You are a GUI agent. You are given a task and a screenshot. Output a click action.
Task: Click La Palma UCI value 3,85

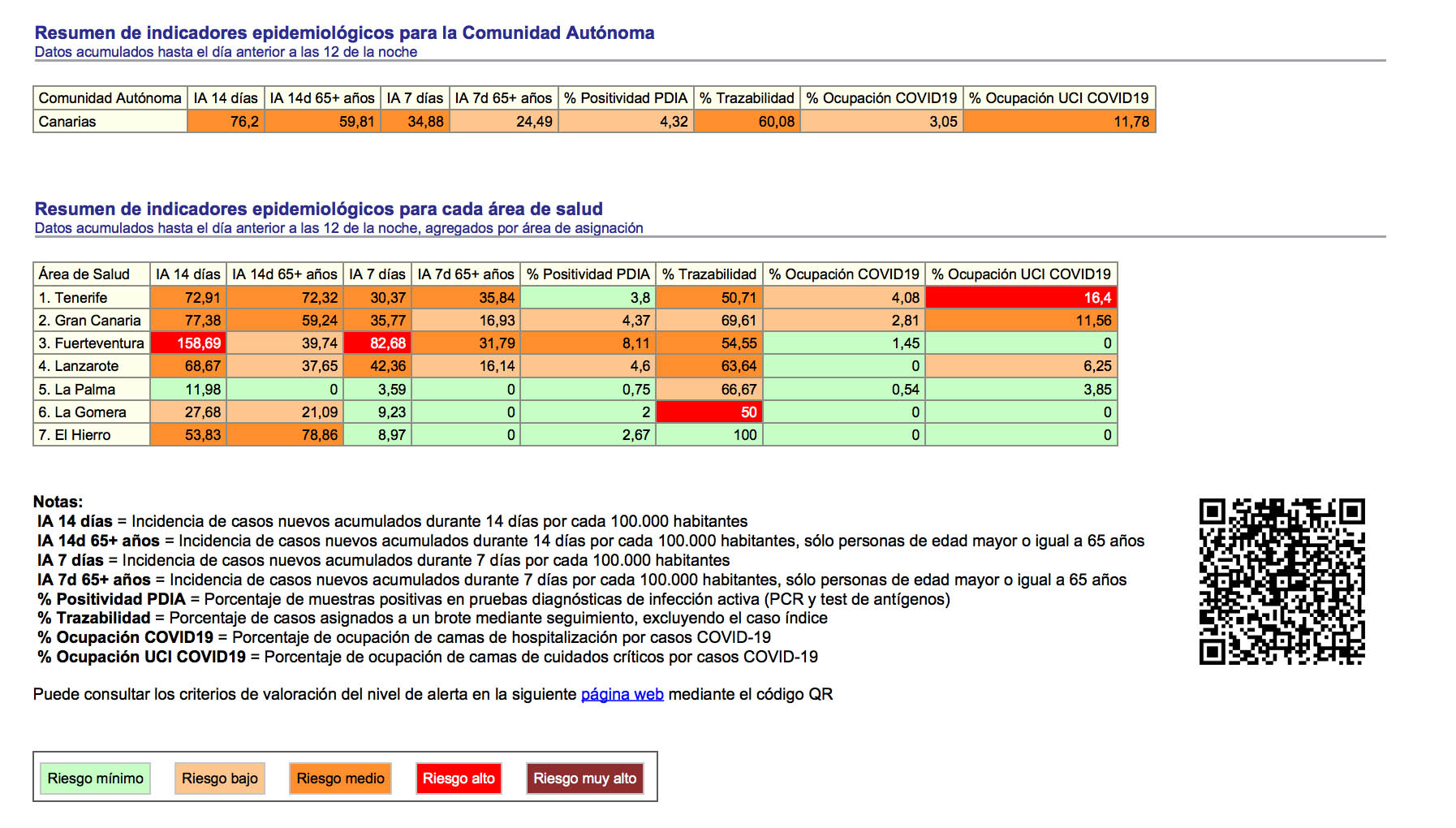coord(1021,390)
